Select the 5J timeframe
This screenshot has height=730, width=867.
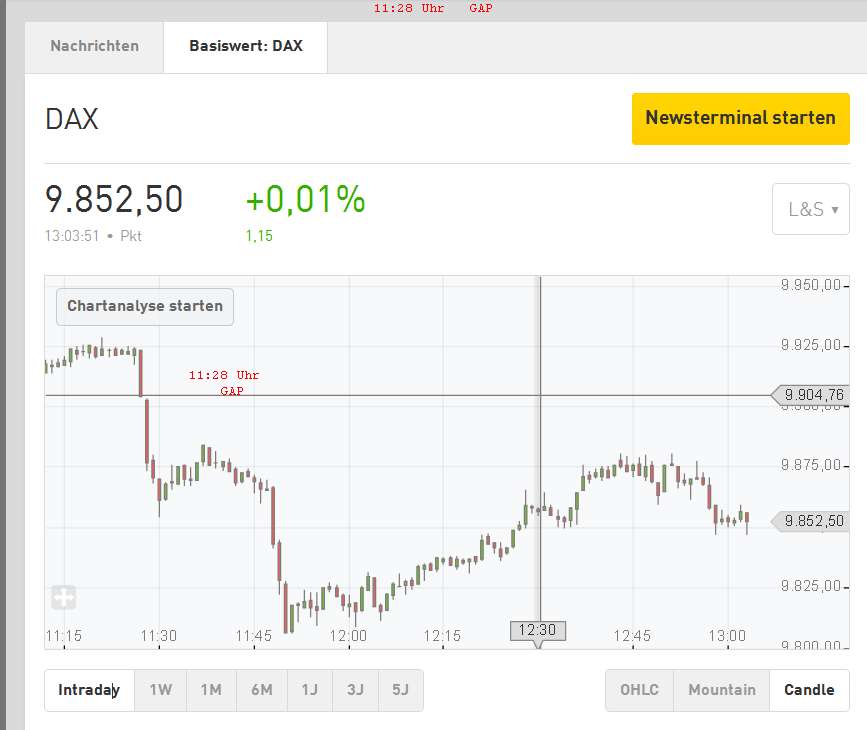pyautogui.click(x=400, y=690)
